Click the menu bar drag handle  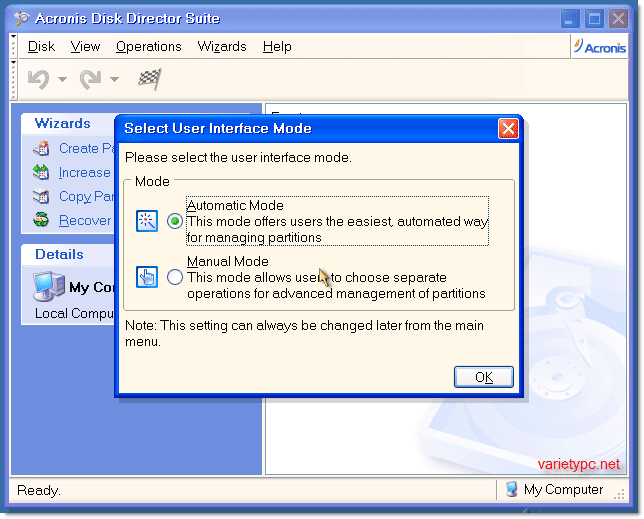pyautogui.click(x=14, y=46)
